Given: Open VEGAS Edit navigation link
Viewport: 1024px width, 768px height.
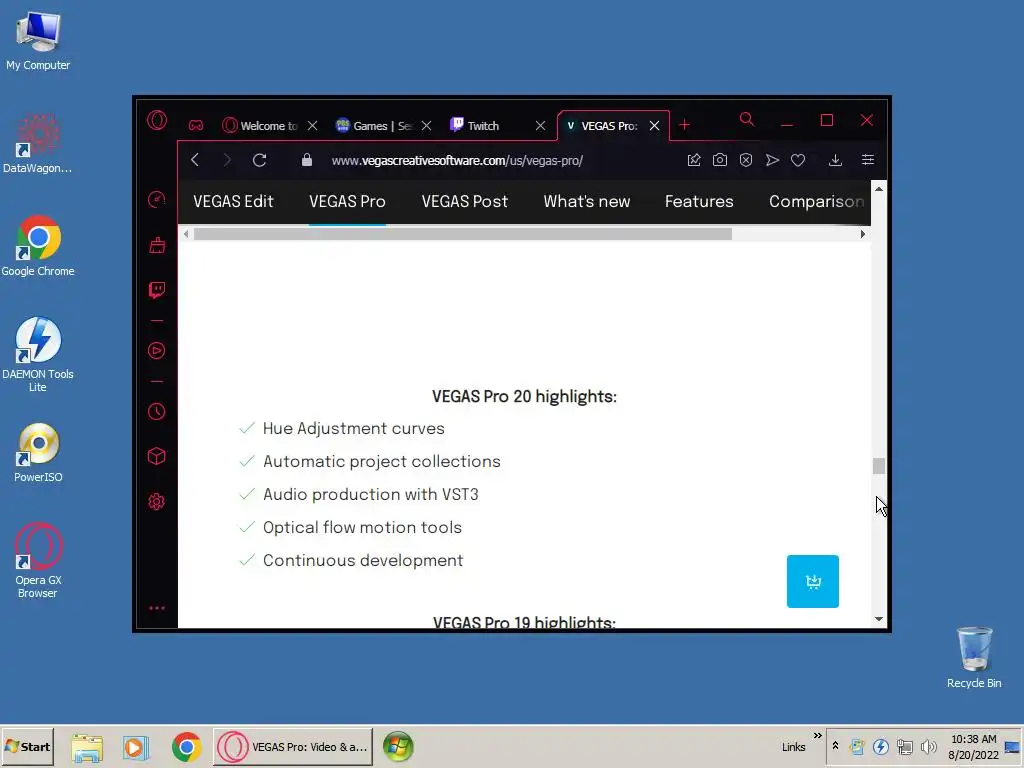Looking at the screenshot, I should (233, 201).
